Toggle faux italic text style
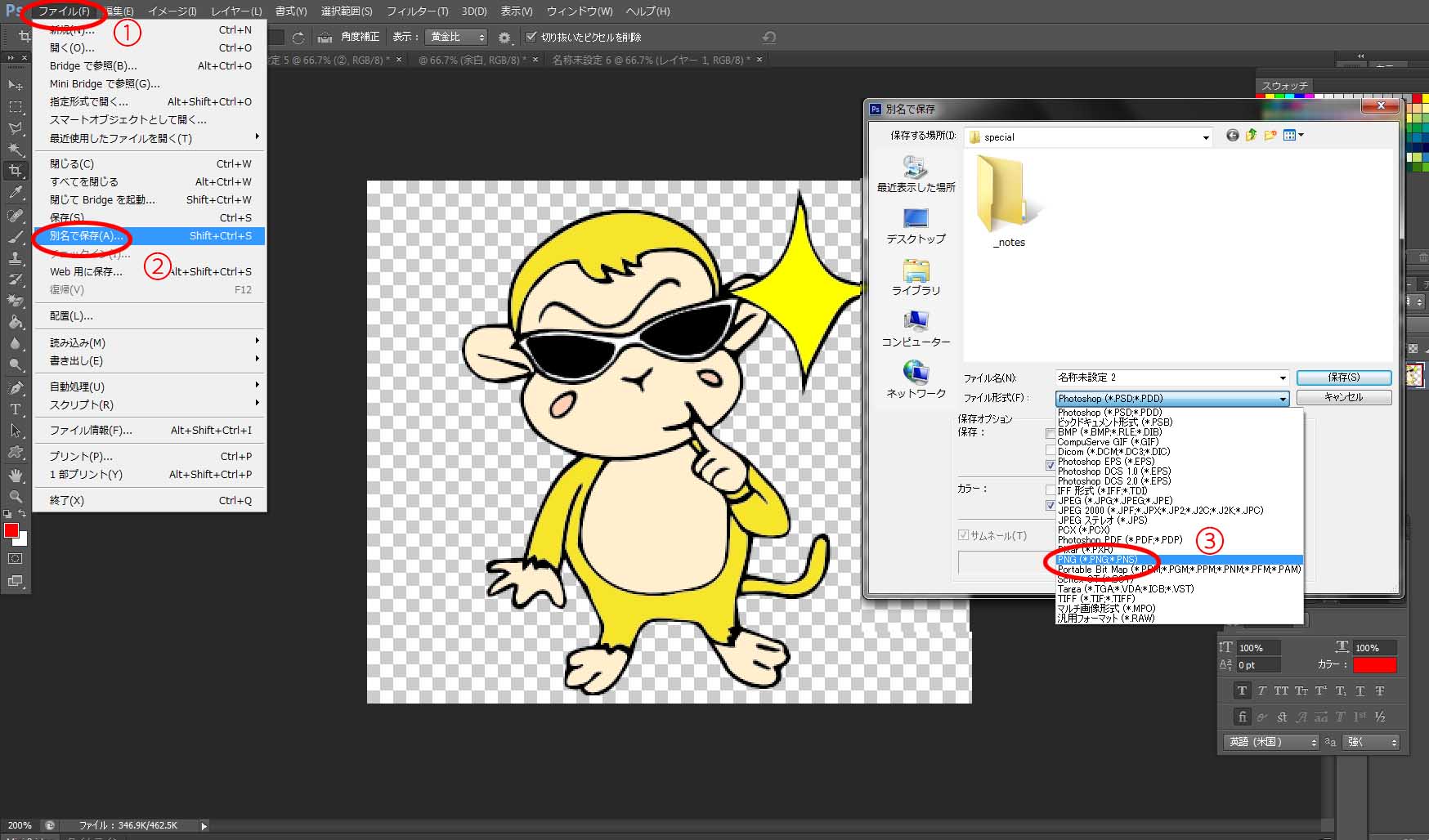Image resolution: width=1429 pixels, height=840 pixels. 1261,691
